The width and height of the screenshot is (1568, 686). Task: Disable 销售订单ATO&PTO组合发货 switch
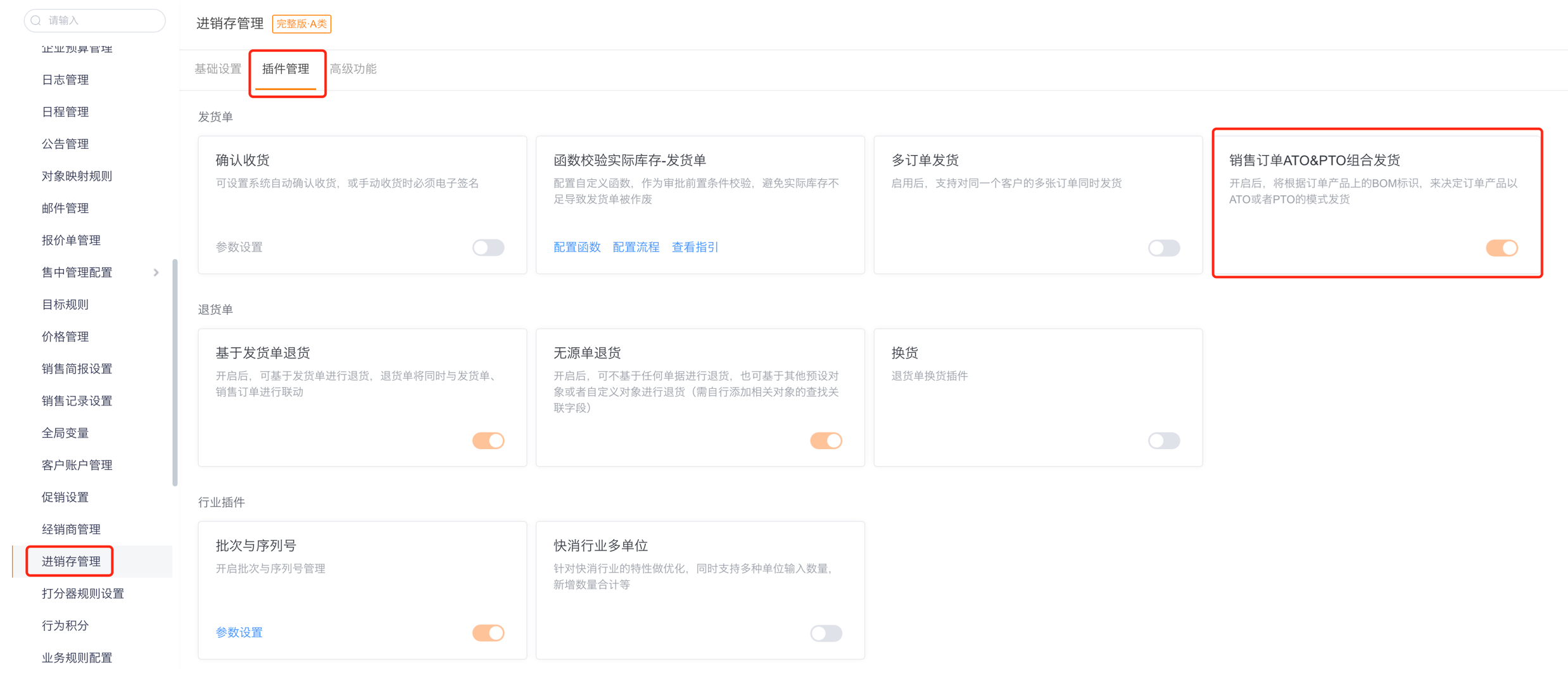[1501, 248]
